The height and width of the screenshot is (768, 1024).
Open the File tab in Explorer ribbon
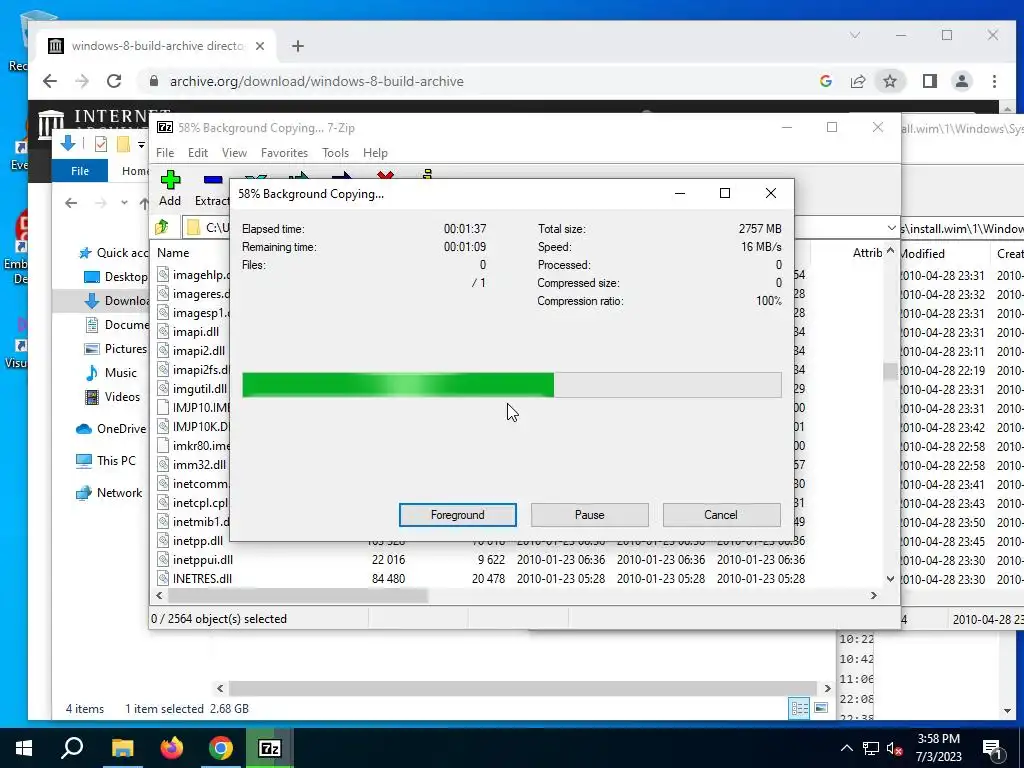[80, 171]
